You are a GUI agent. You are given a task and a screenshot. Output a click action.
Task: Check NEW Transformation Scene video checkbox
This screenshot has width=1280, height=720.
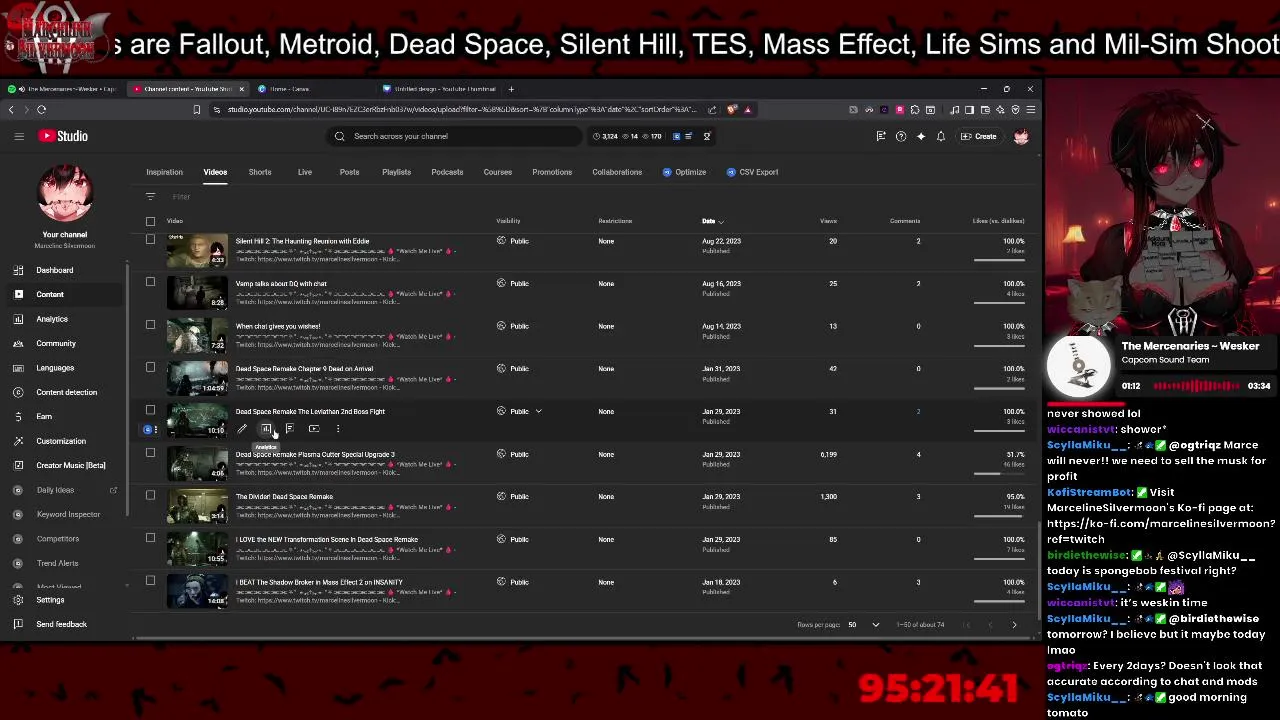point(150,538)
